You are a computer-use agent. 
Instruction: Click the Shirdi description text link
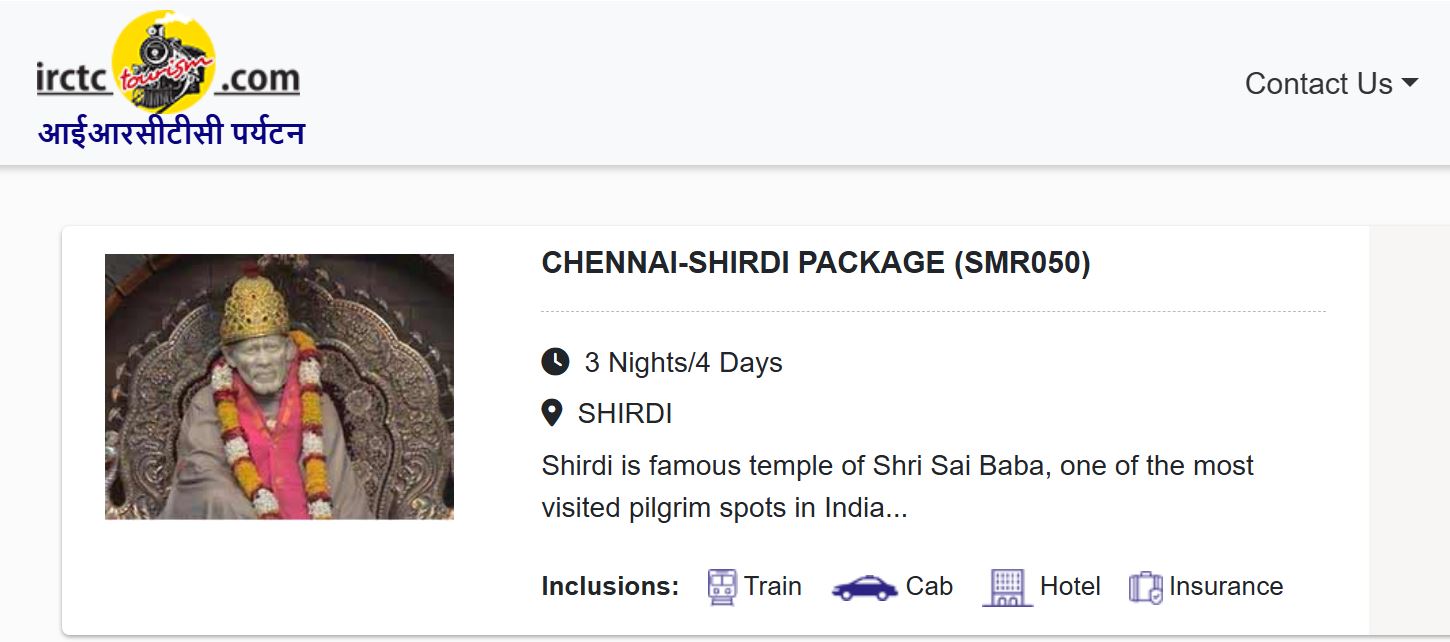(897, 486)
